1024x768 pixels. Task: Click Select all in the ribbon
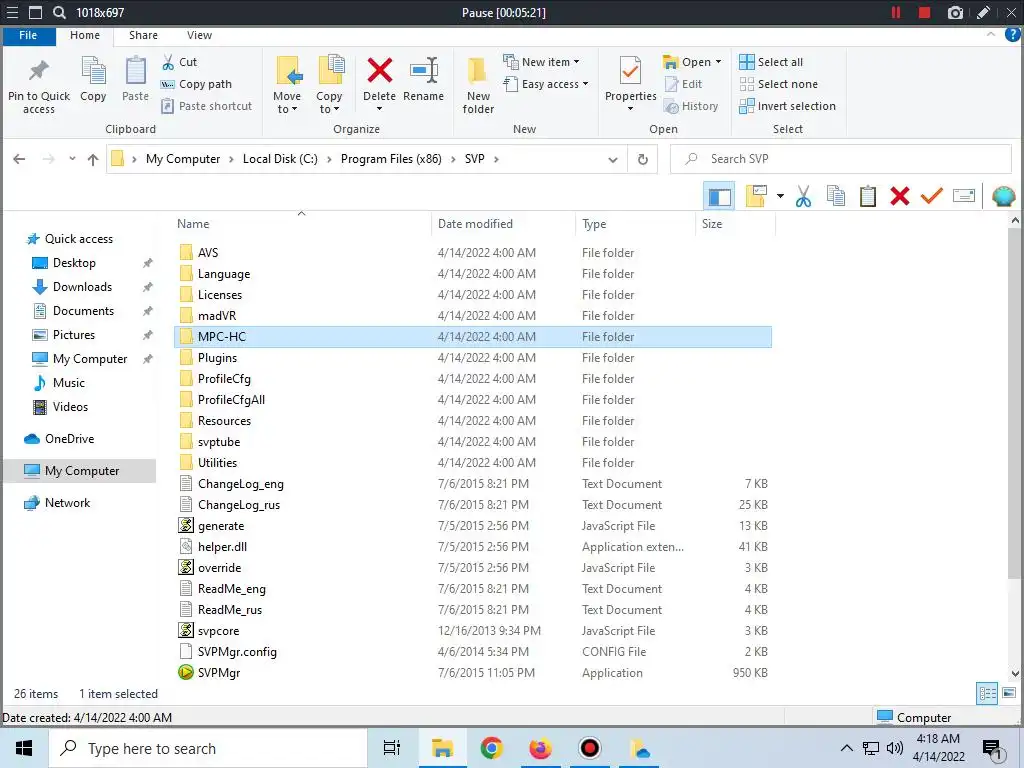[771, 62]
